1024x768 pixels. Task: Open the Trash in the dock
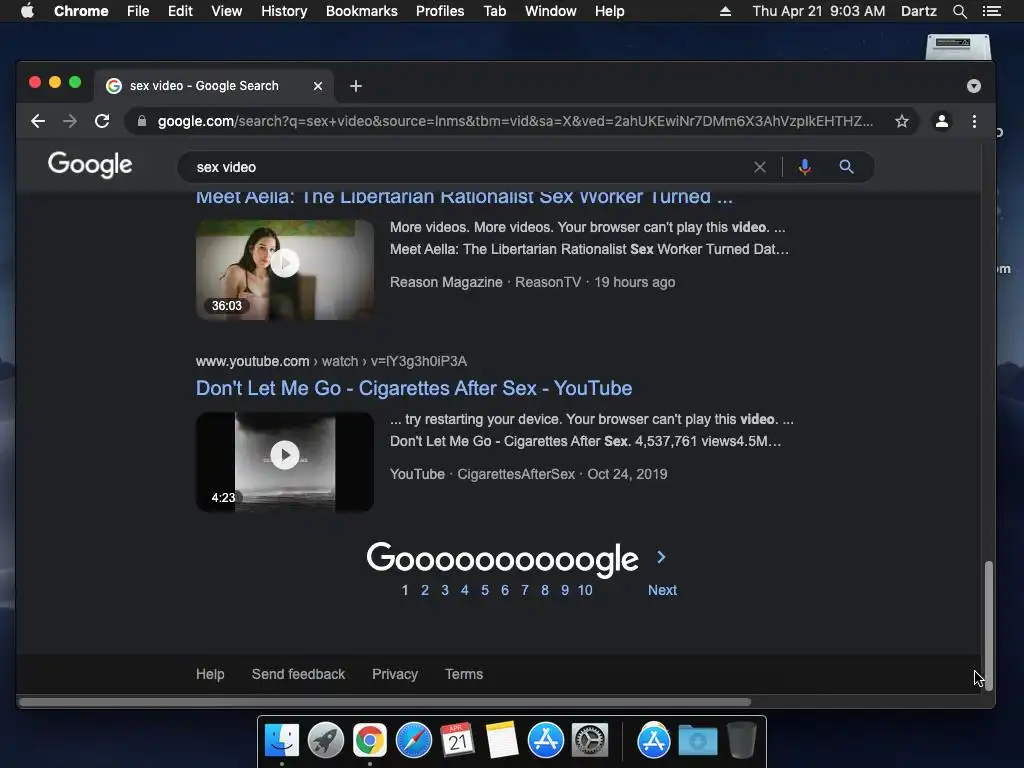pyautogui.click(x=742, y=741)
